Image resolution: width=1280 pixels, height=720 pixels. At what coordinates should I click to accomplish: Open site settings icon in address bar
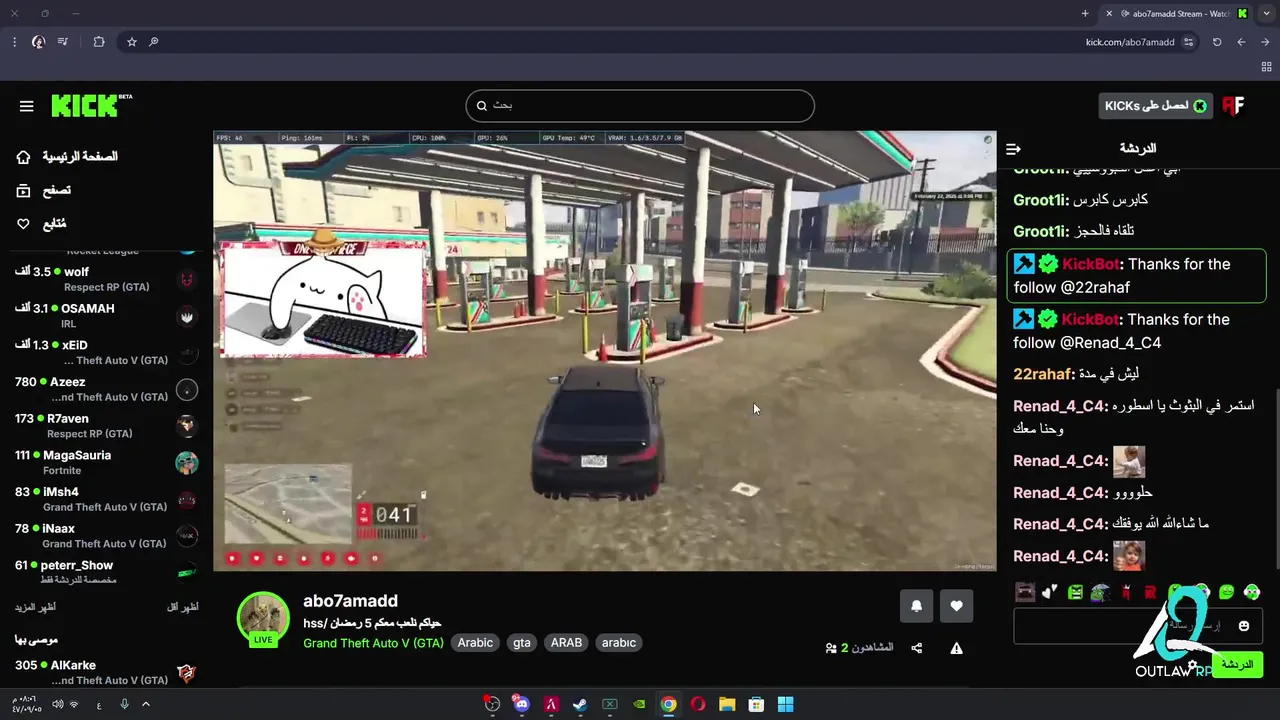click(x=1188, y=42)
